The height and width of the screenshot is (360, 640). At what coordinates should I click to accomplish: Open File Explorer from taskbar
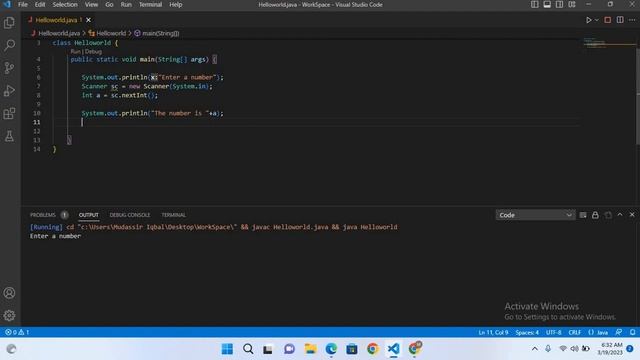point(310,349)
